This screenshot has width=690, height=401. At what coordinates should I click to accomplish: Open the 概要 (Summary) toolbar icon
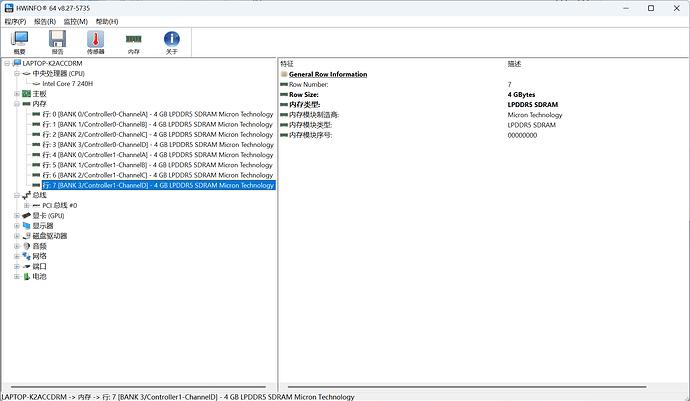20,42
